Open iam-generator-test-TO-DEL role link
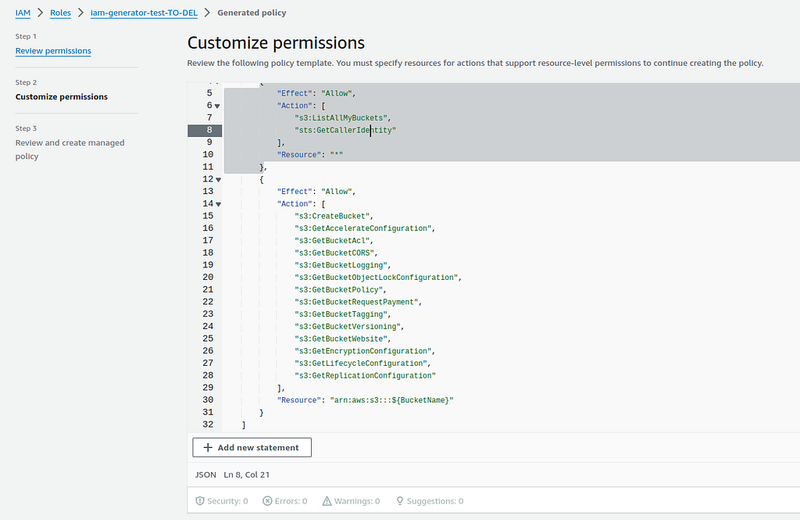Screen dimensions: 800x520 [x=144, y=13]
